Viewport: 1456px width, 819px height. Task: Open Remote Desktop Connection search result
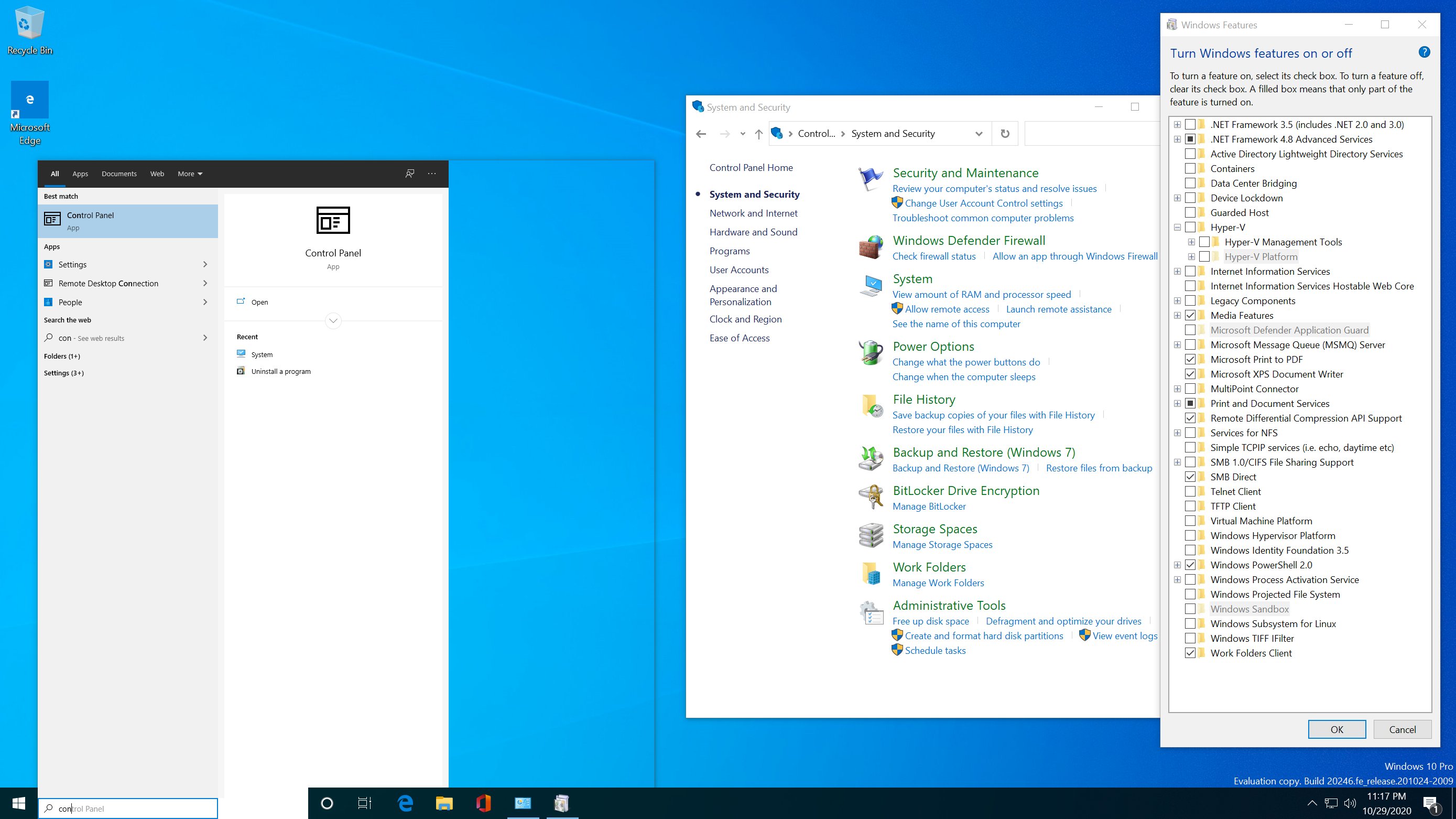128,283
